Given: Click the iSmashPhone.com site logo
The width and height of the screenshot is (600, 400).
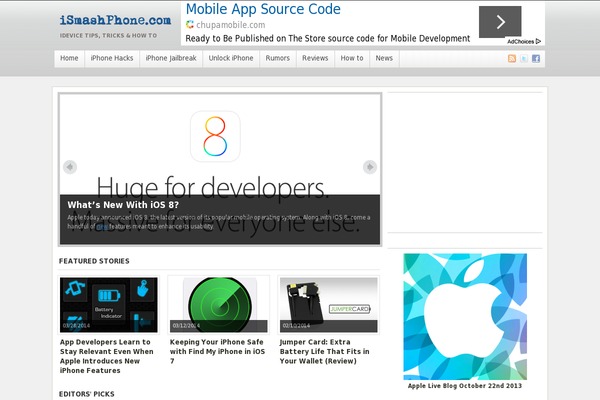Looking at the screenshot, I should coord(115,20).
